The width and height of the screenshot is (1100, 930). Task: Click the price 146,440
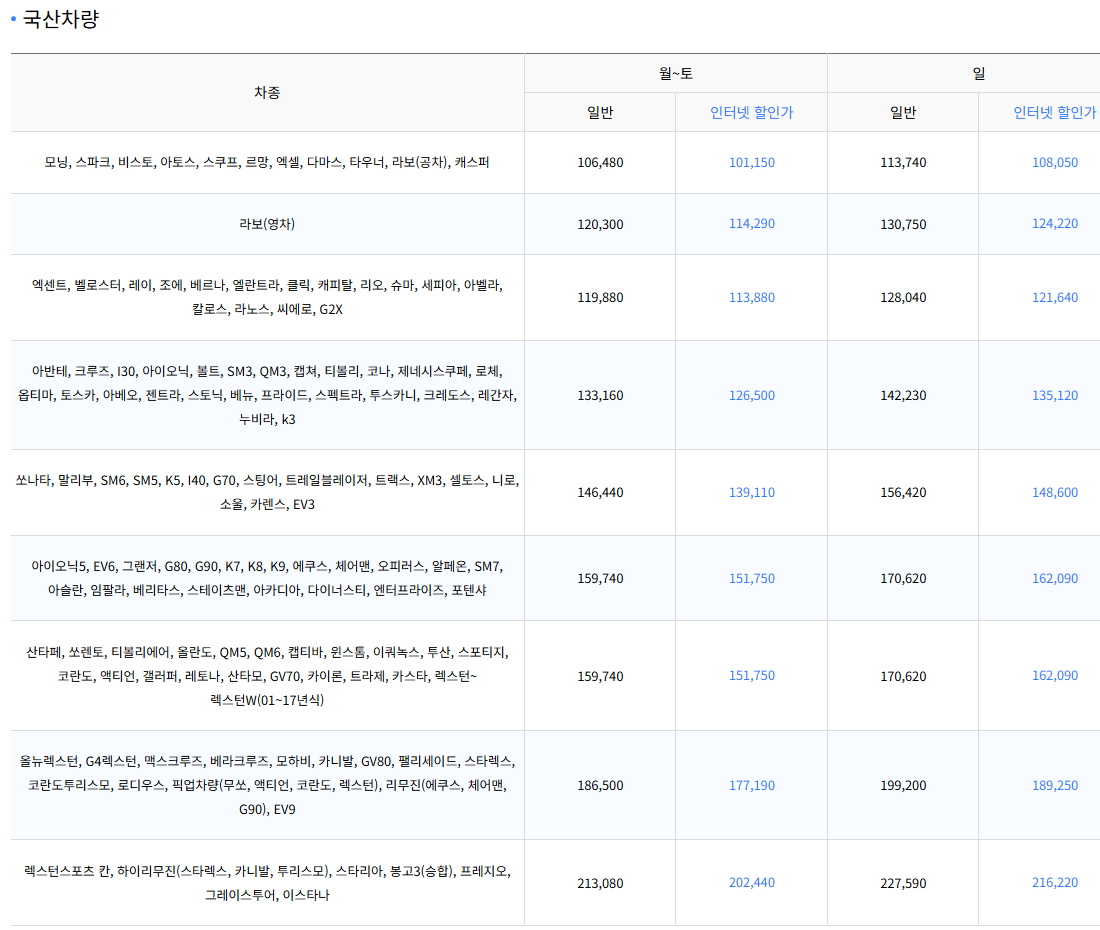click(x=600, y=492)
